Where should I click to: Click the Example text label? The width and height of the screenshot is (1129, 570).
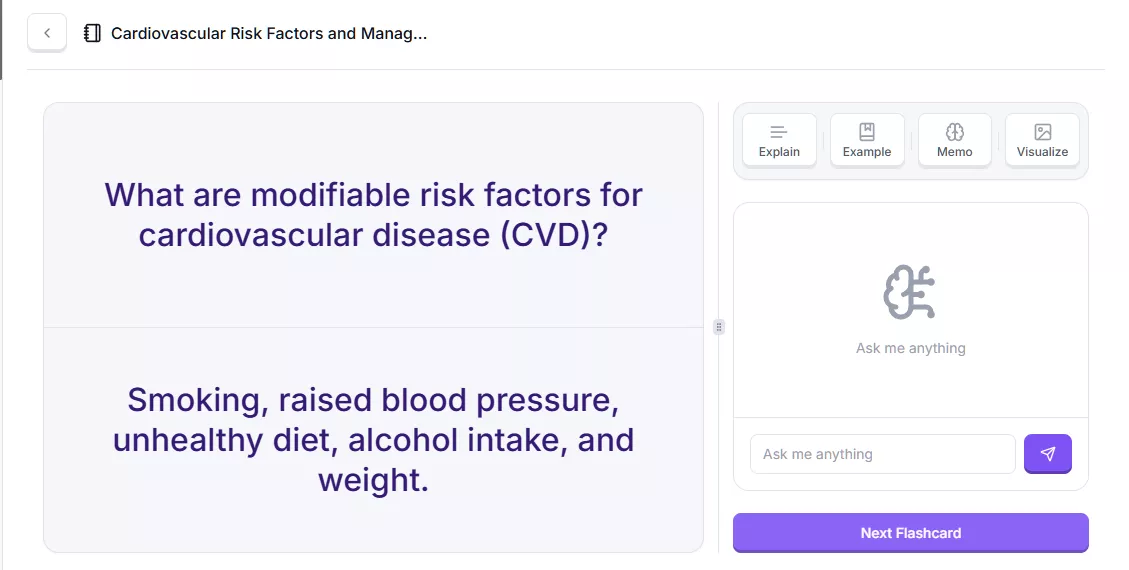867,152
